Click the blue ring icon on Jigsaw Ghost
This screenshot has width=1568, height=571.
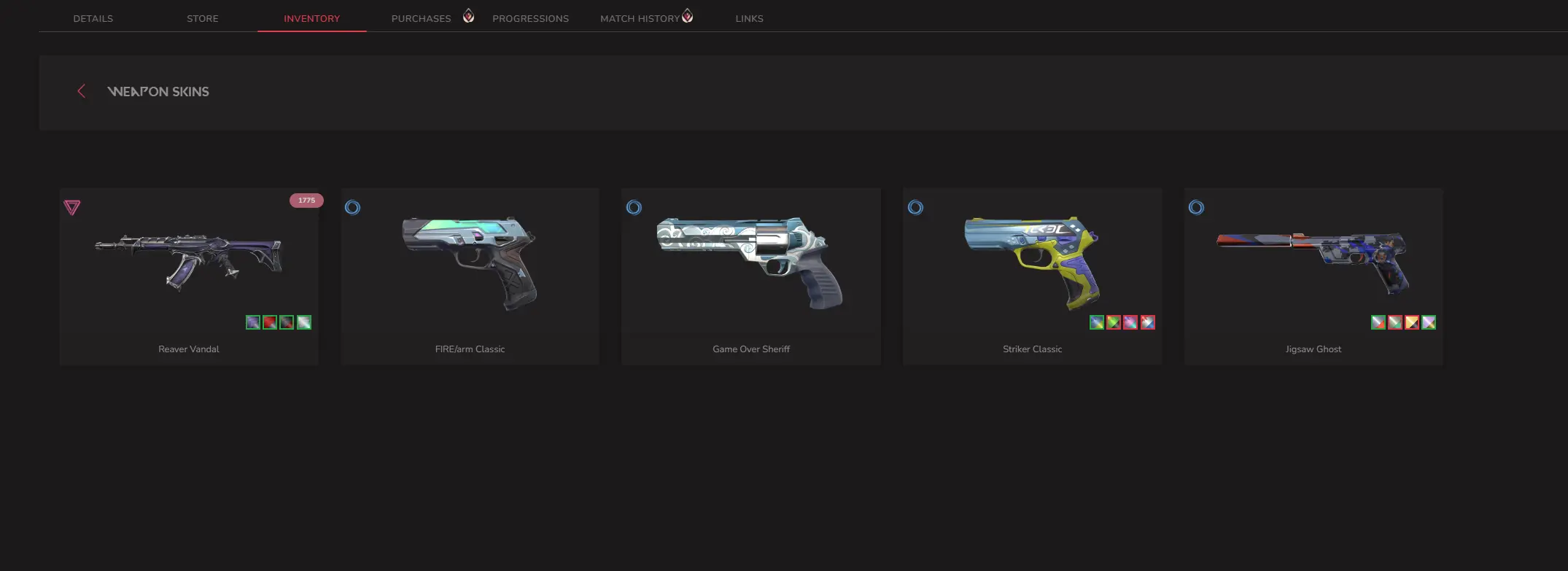click(x=1197, y=208)
